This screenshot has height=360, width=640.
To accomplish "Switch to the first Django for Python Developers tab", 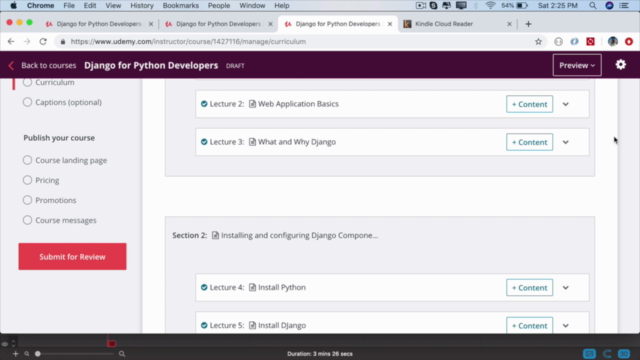I will tap(98, 24).
